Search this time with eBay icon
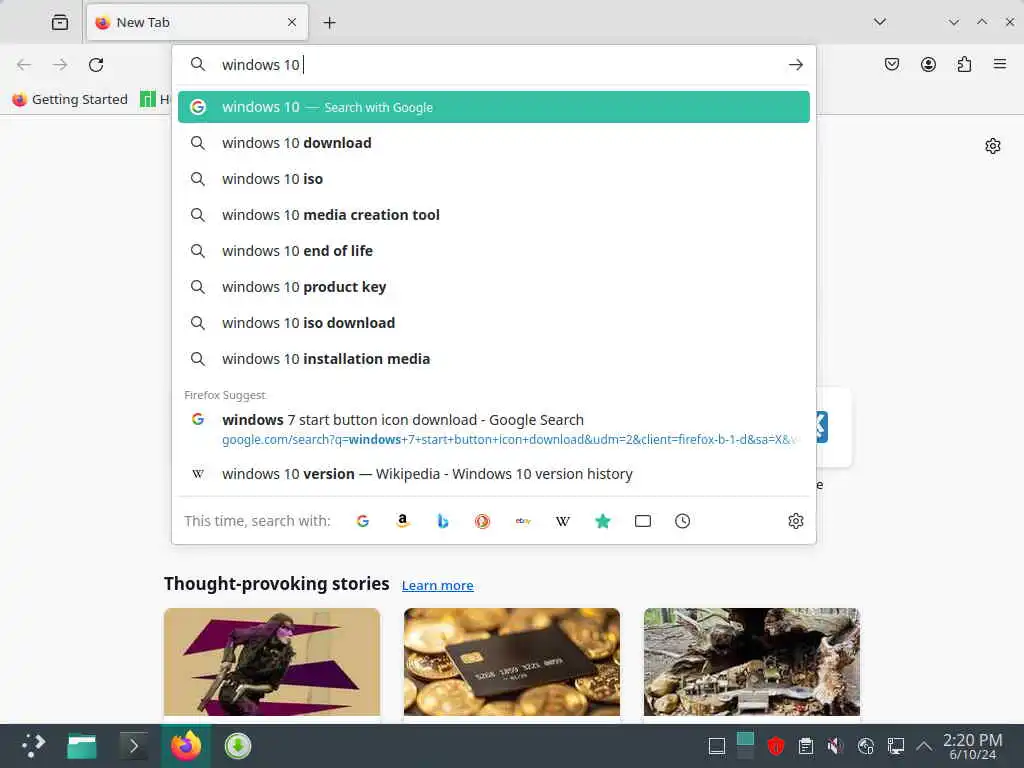Image resolution: width=1024 pixels, height=768 pixels. [523, 521]
